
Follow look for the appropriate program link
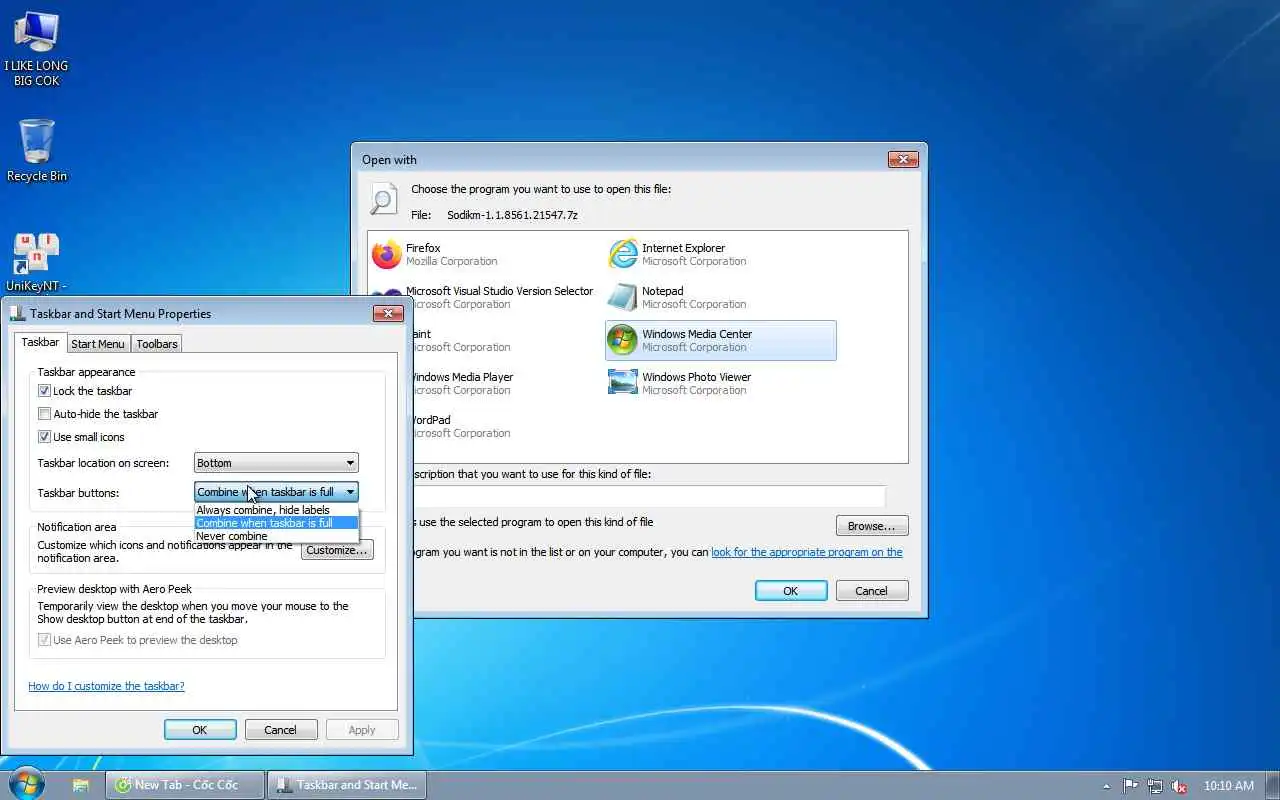tap(807, 552)
